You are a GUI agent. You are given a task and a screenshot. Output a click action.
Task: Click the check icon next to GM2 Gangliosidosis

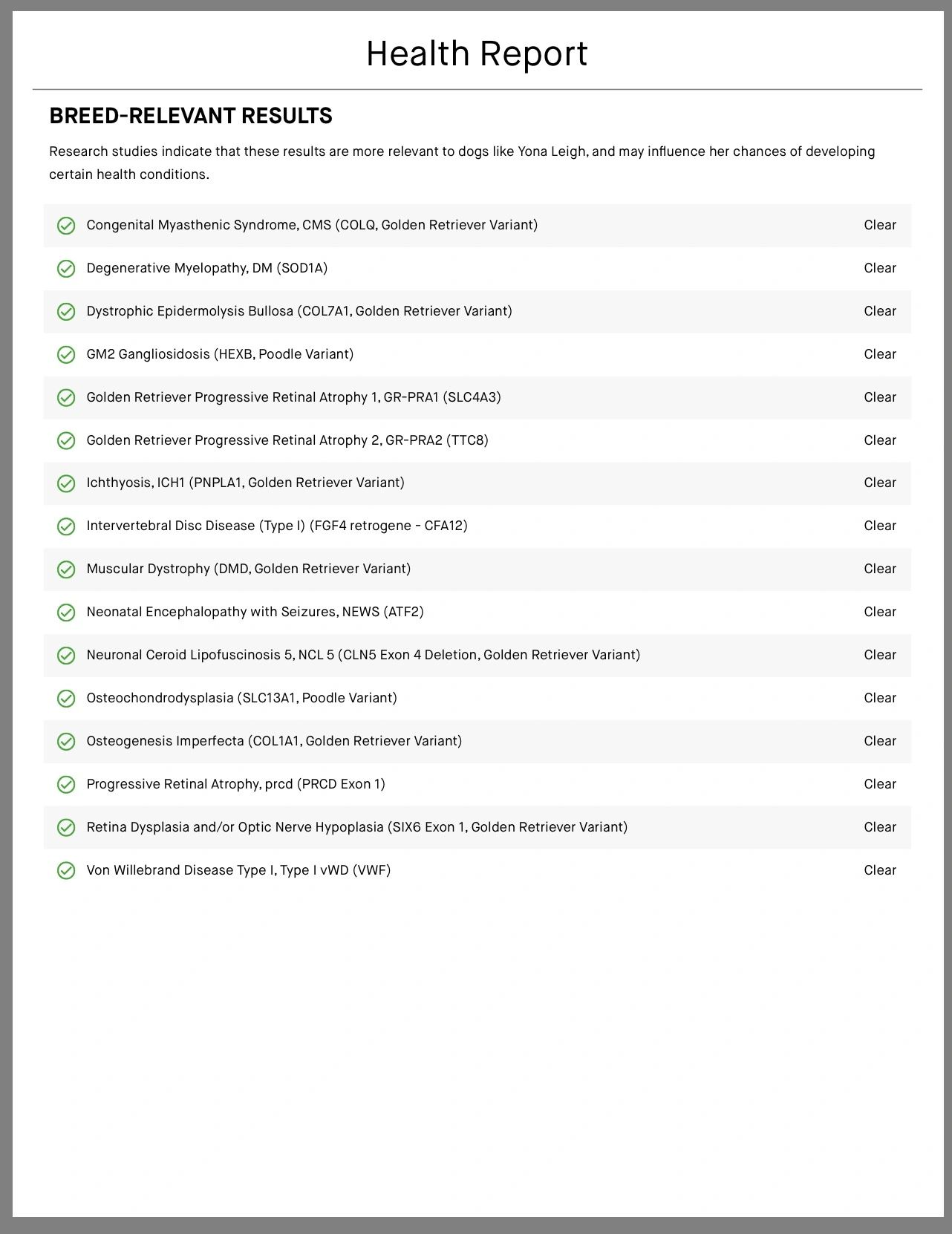pos(66,355)
